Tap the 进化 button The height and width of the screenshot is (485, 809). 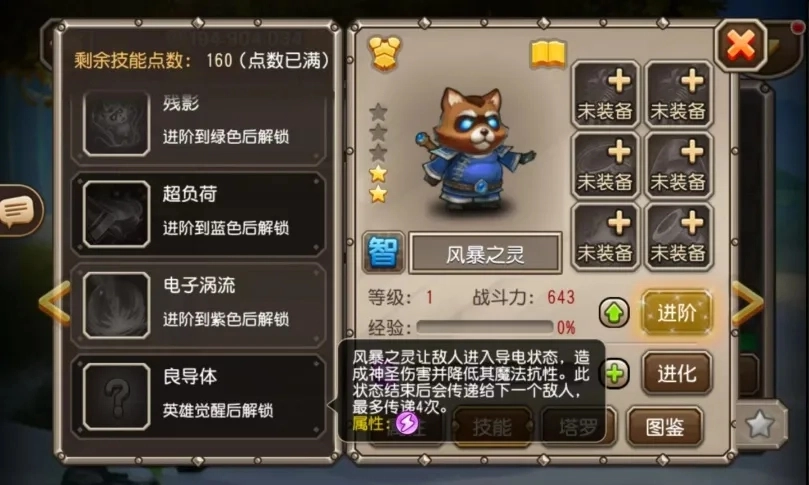tap(677, 373)
